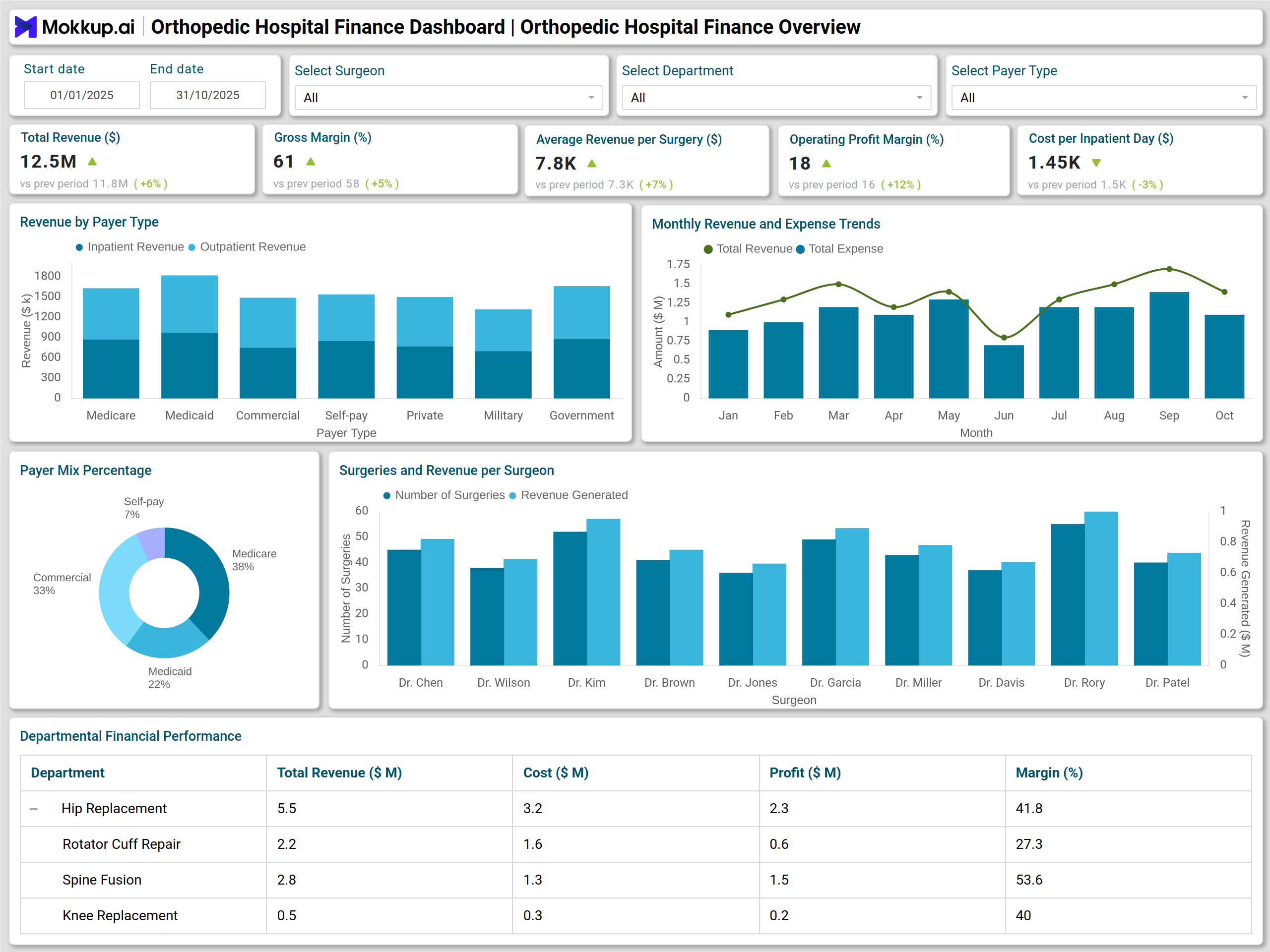Click the Government stacked bar

(x=581, y=342)
